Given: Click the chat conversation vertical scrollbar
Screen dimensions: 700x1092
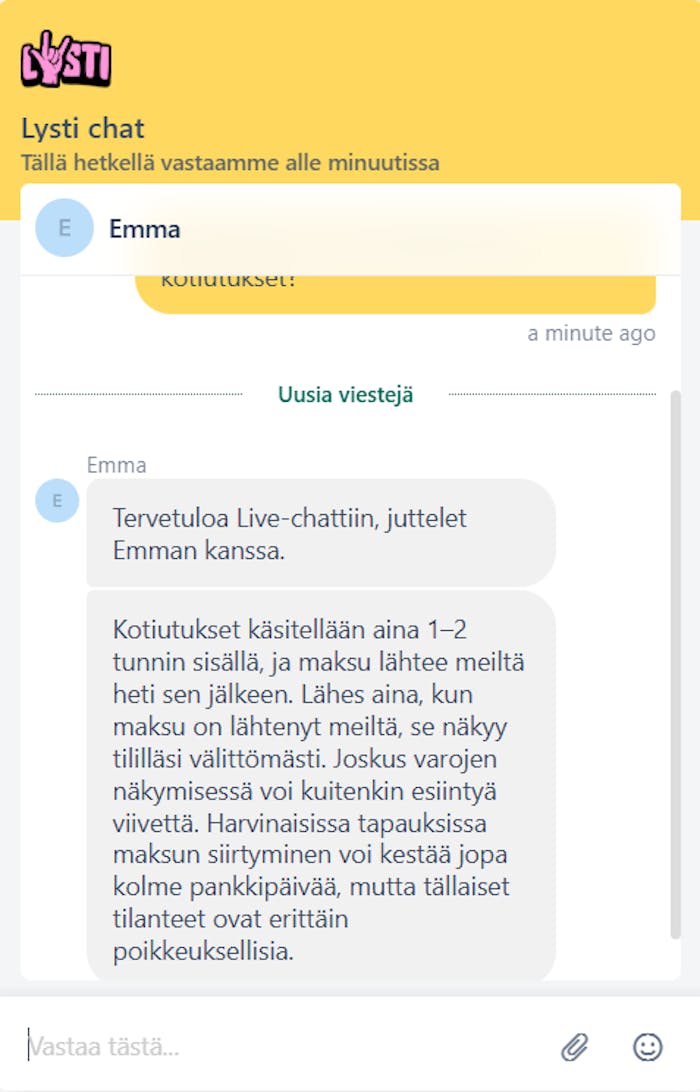Looking at the screenshot, I should pos(675,660).
